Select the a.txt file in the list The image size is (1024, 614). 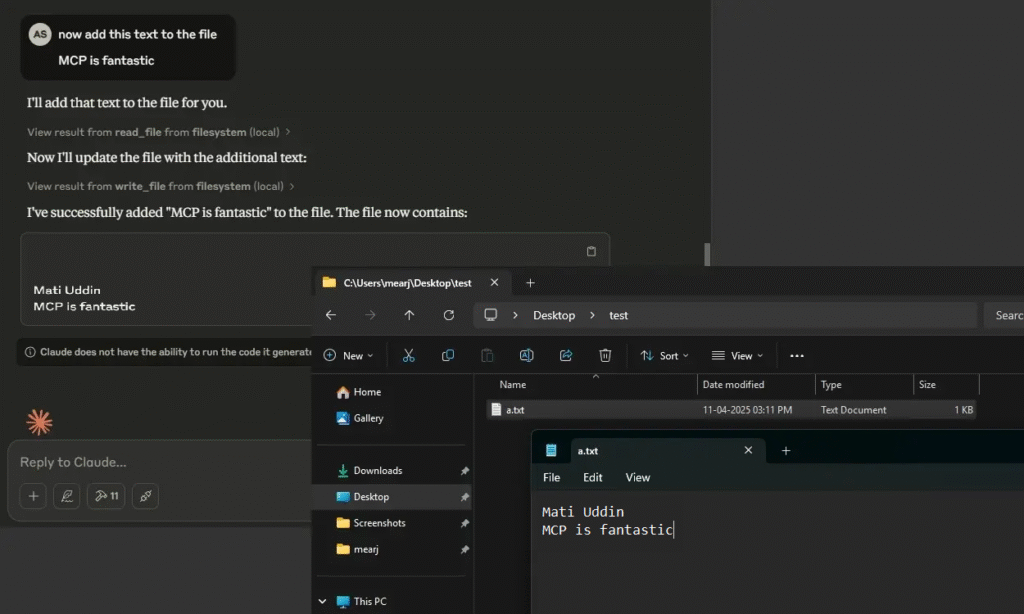[x=515, y=410]
